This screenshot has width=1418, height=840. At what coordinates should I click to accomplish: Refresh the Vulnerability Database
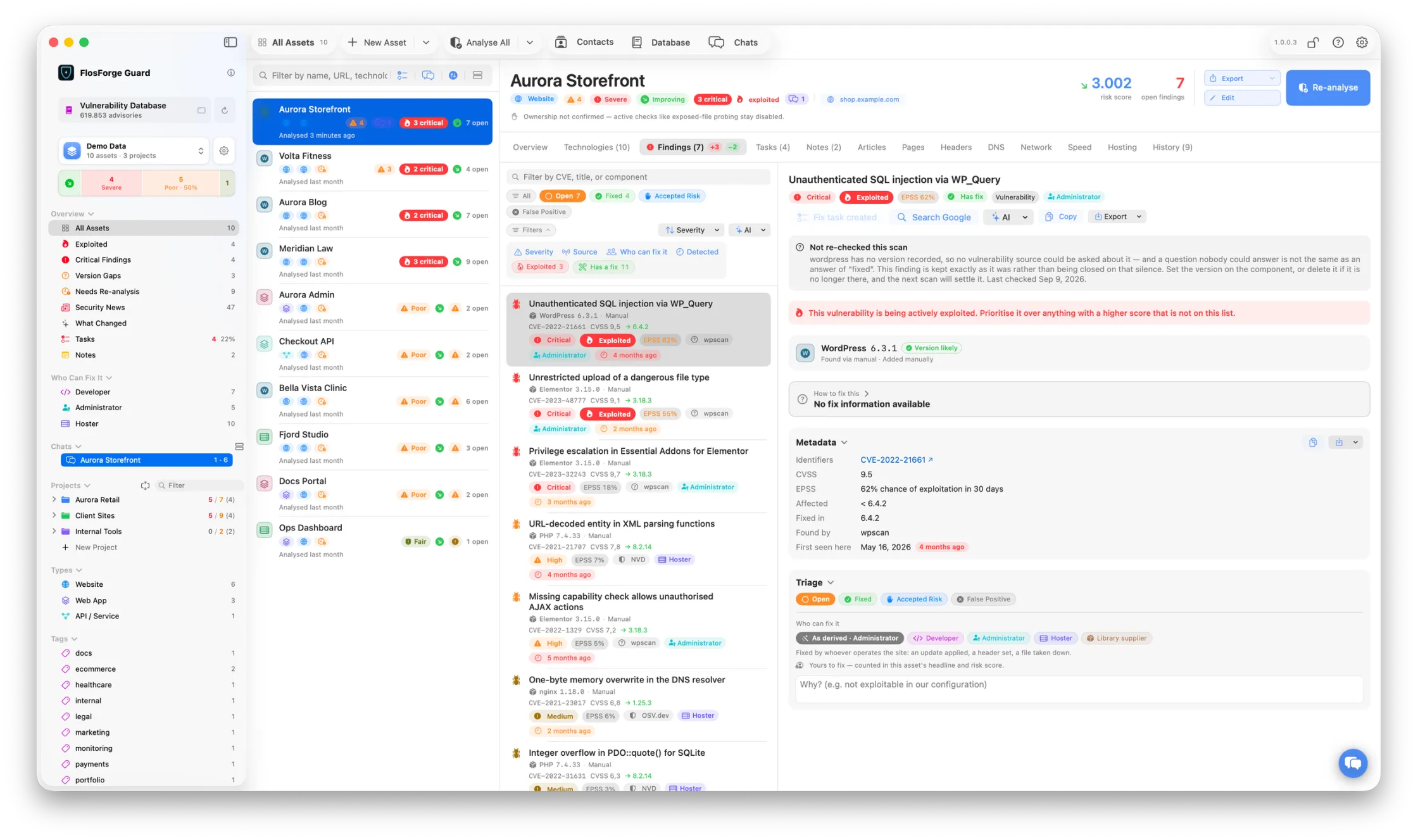(x=224, y=110)
